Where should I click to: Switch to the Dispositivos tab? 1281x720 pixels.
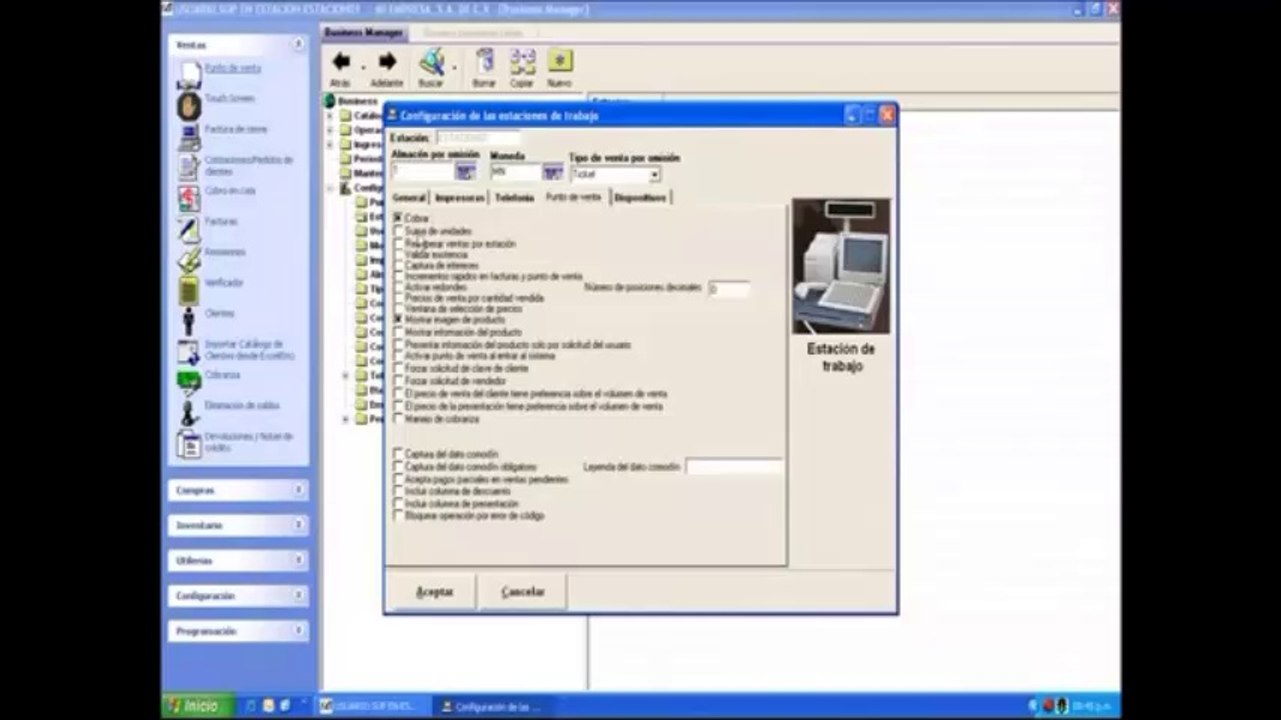click(x=640, y=198)
